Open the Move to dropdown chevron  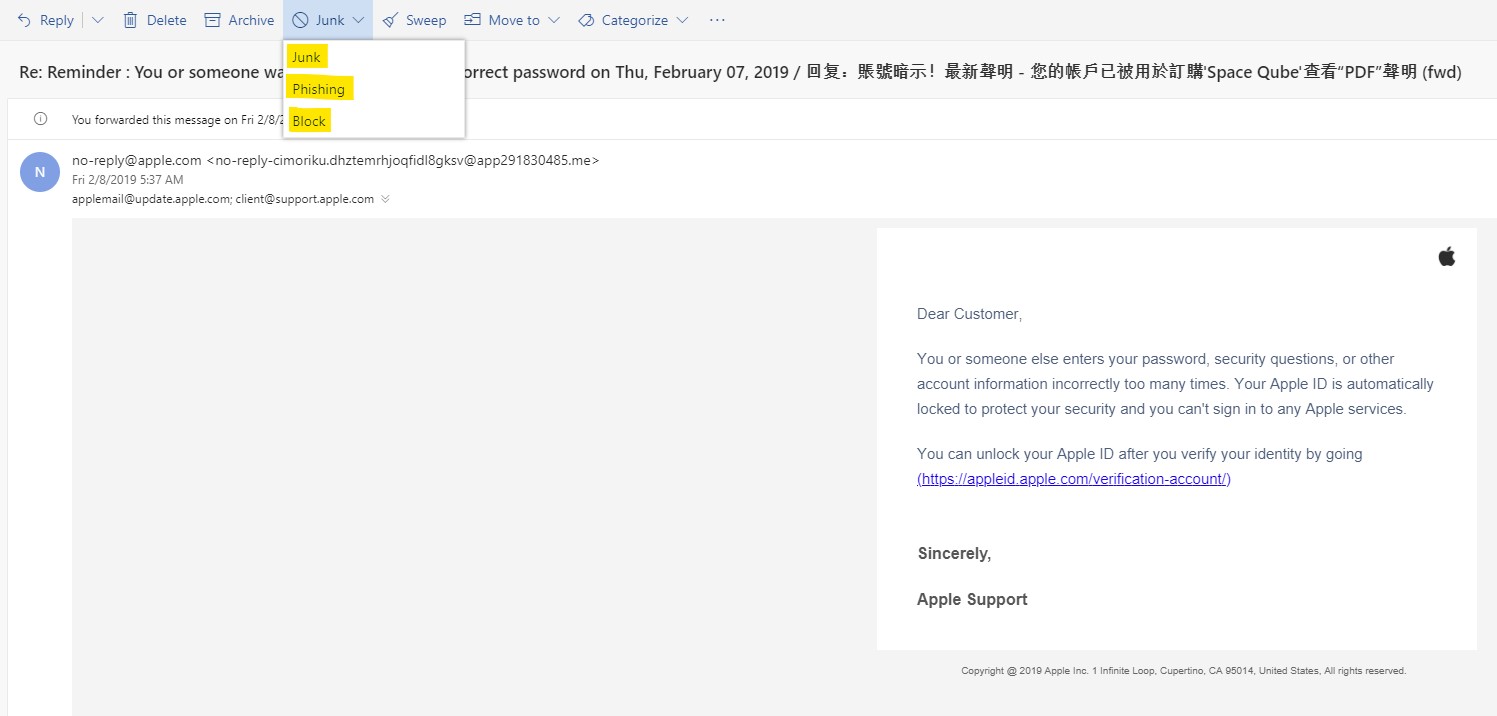[554, 20]
